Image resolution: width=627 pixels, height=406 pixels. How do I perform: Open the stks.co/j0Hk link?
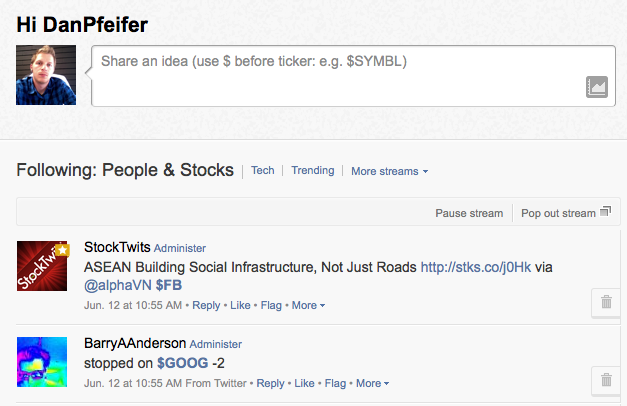coord(476,267)
